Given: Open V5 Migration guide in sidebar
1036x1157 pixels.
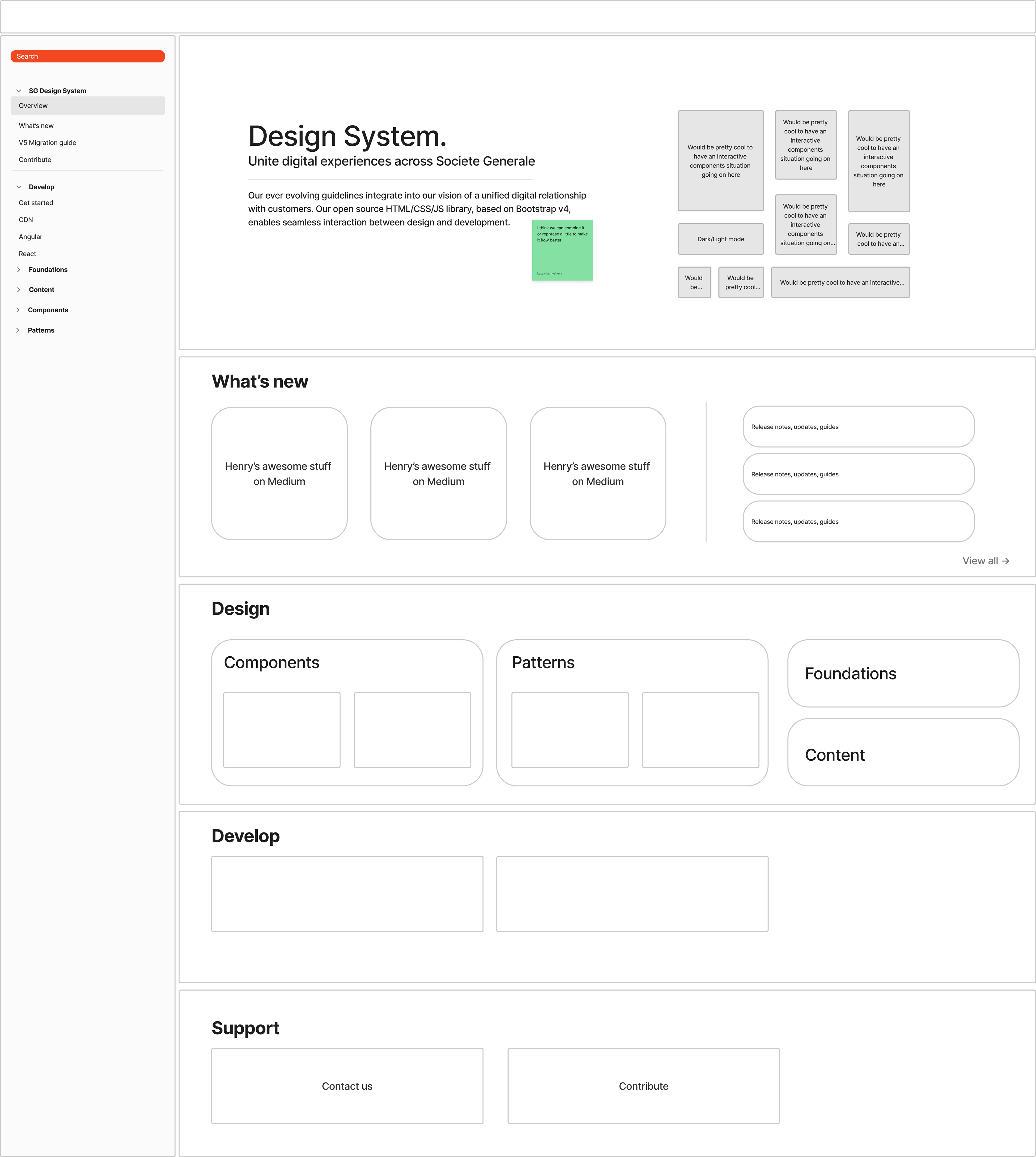Looking at the screenshot, I should 47,143.
